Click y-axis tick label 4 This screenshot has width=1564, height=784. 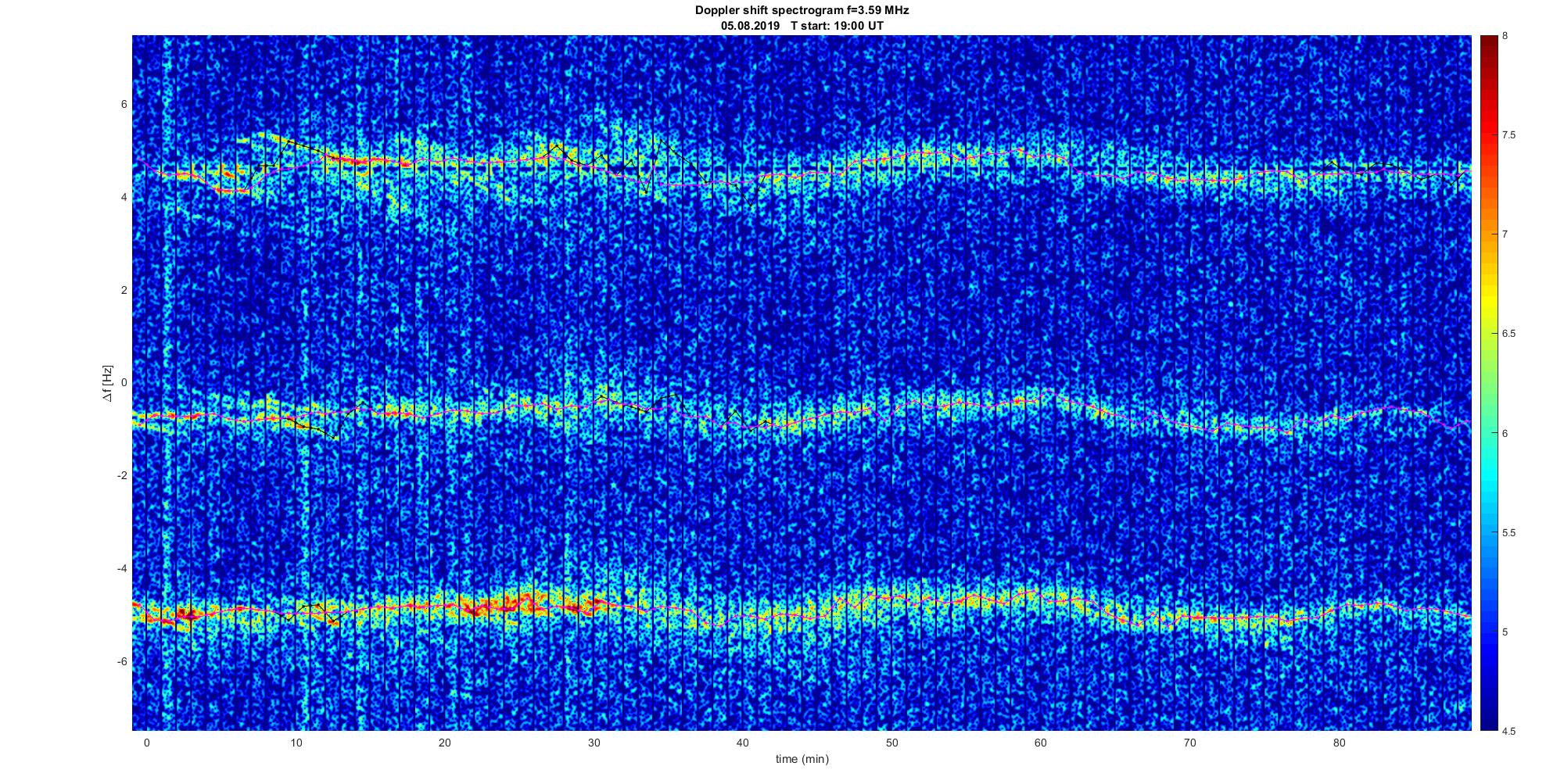pos(124,198)
